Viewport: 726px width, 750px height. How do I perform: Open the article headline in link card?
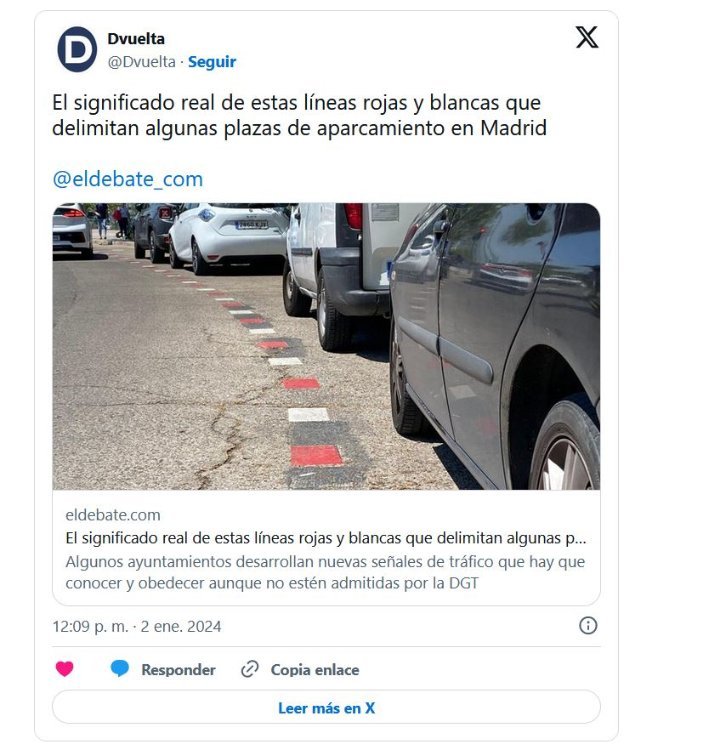point(326,538)
